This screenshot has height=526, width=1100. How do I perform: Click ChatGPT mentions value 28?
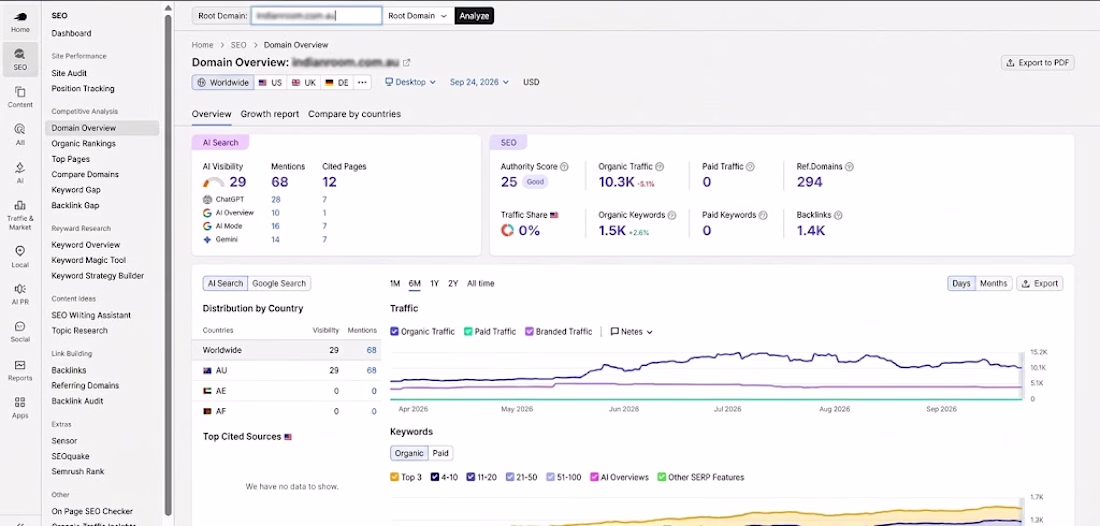[276, 199]
